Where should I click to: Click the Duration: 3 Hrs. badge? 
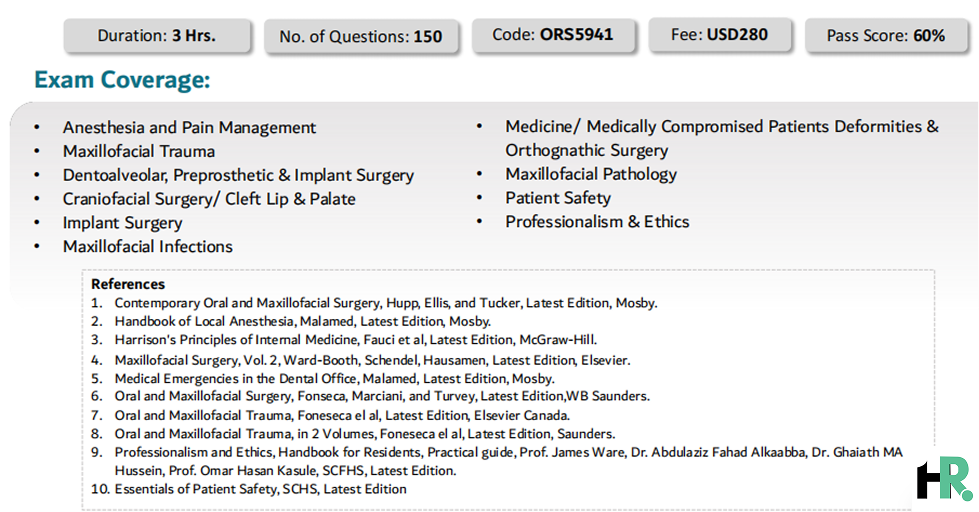point(157,36)
